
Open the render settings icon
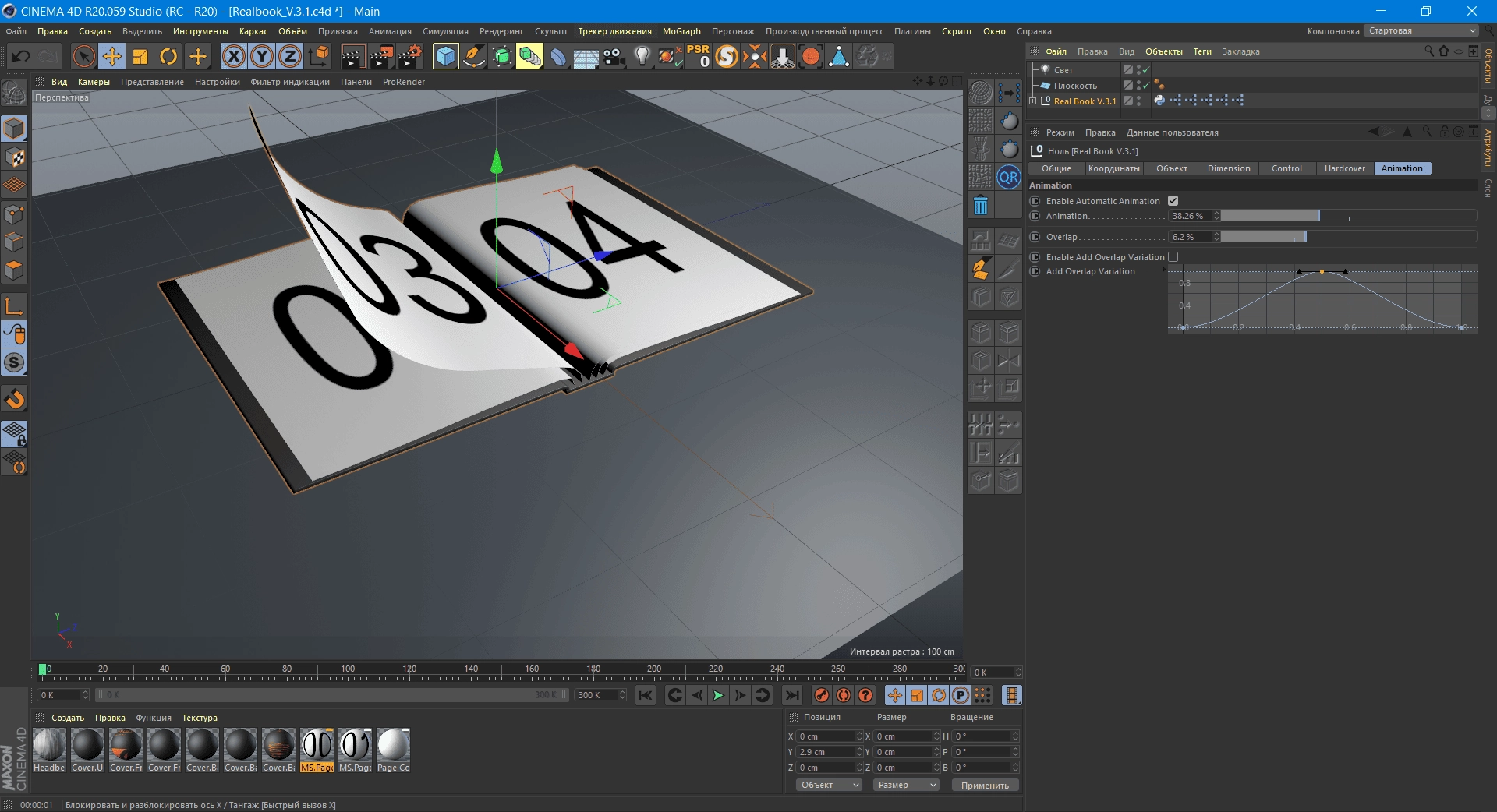[x=409, y=56]
